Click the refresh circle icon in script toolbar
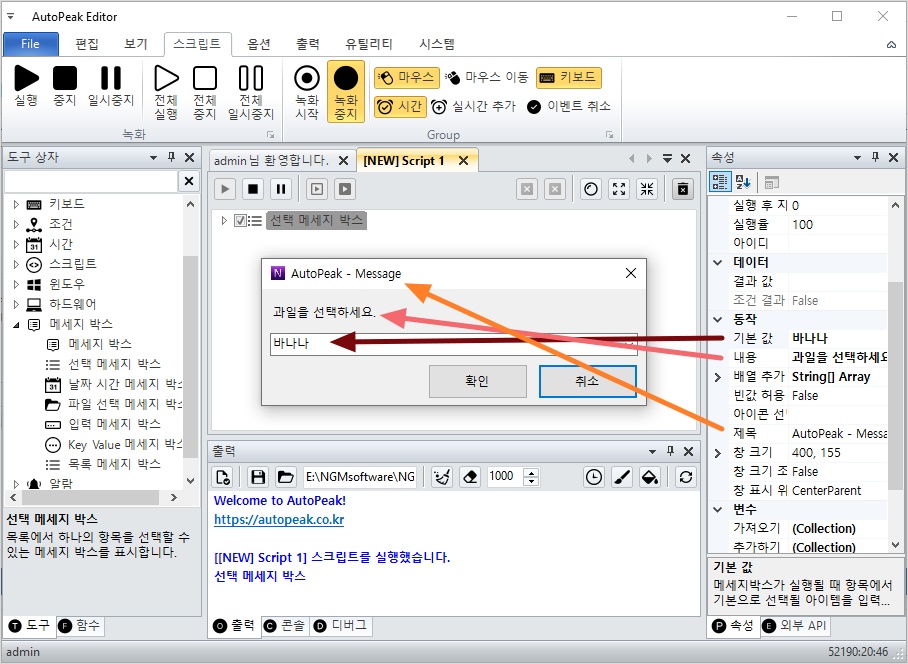Screen dimensions: 908x664 [x=591, y=189]
